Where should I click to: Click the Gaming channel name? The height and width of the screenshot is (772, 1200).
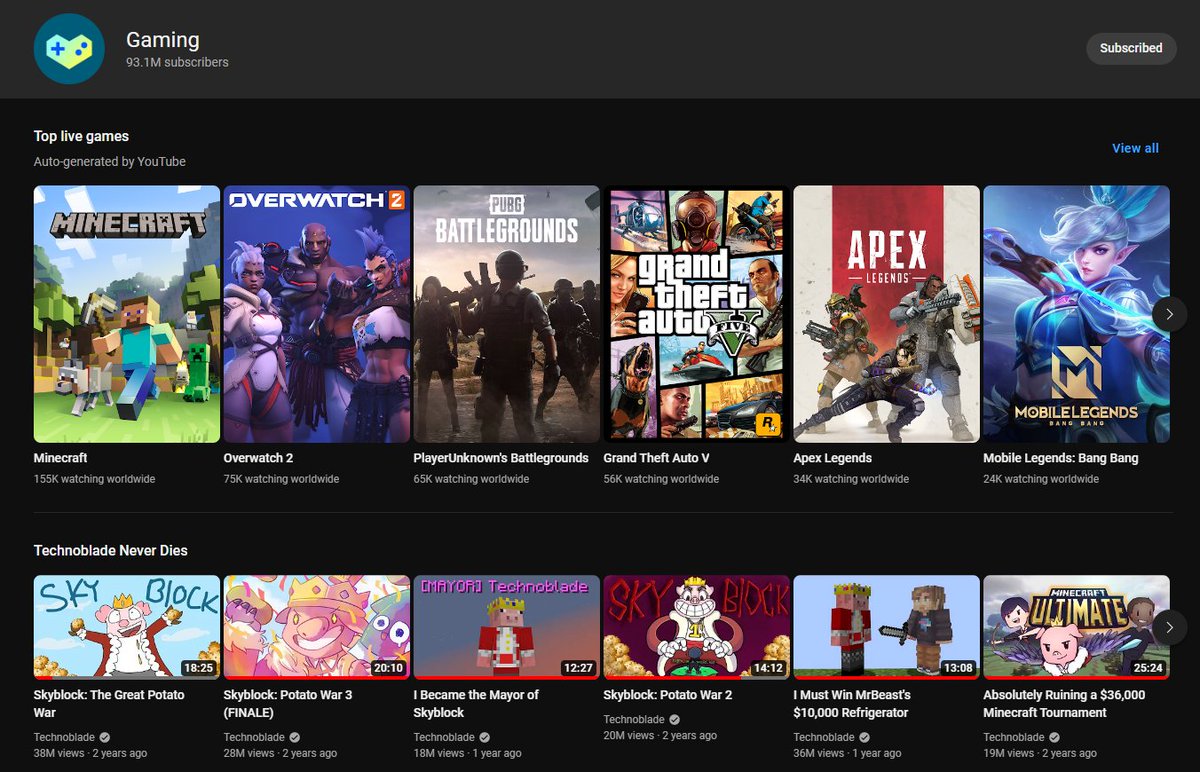coord(162,40)
